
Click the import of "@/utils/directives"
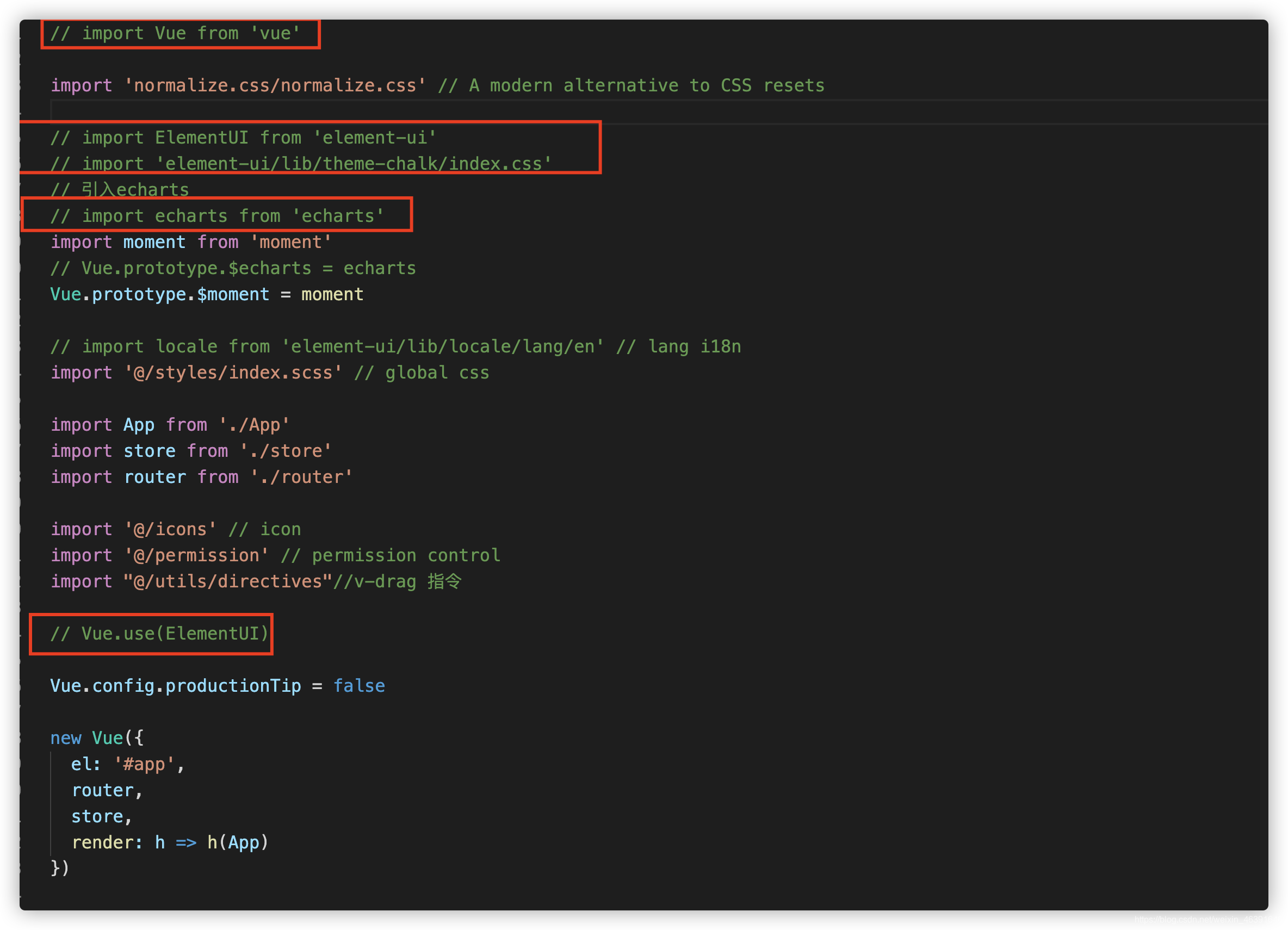[x=191, y=582]
